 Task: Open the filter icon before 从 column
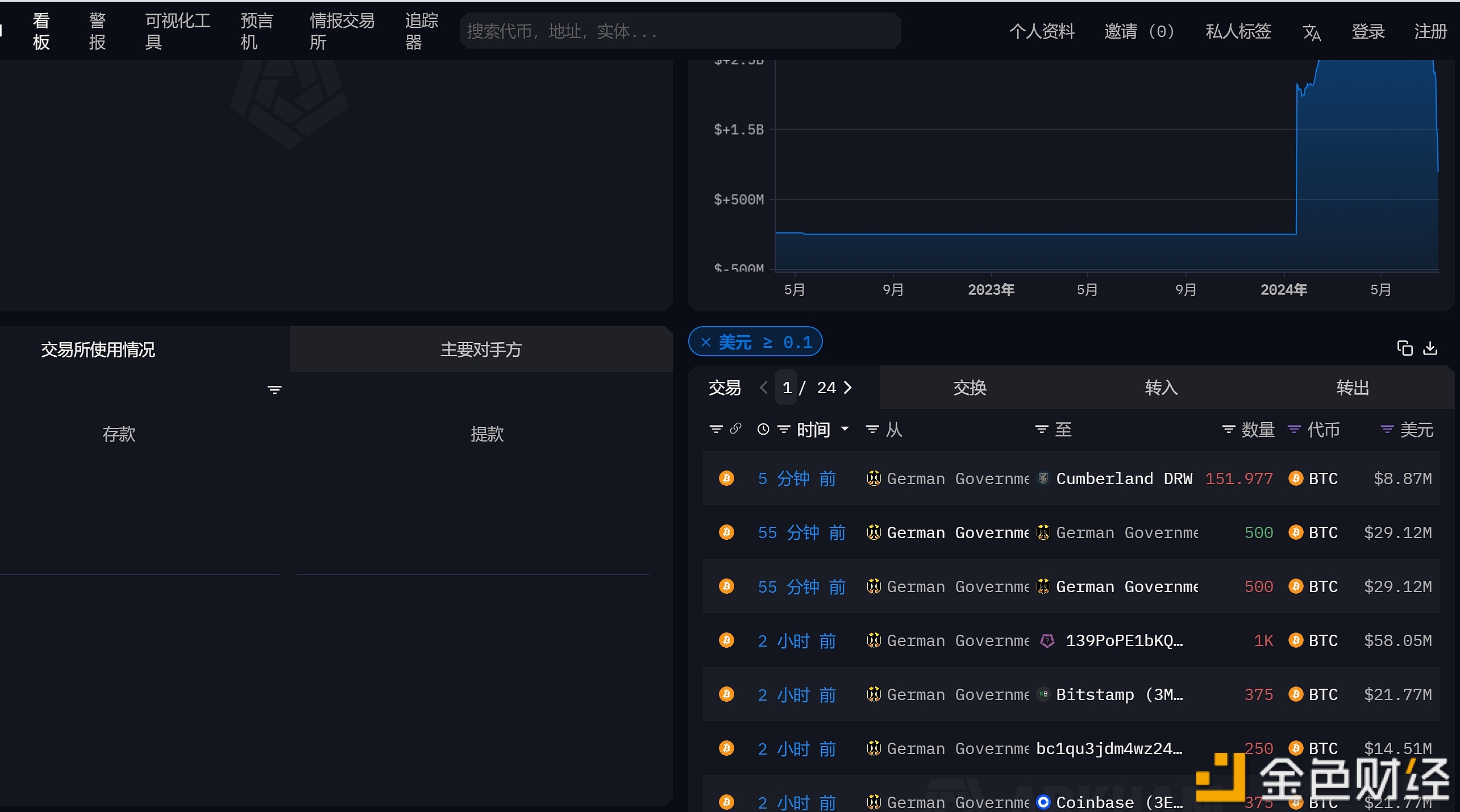click(x=872, y=430)
